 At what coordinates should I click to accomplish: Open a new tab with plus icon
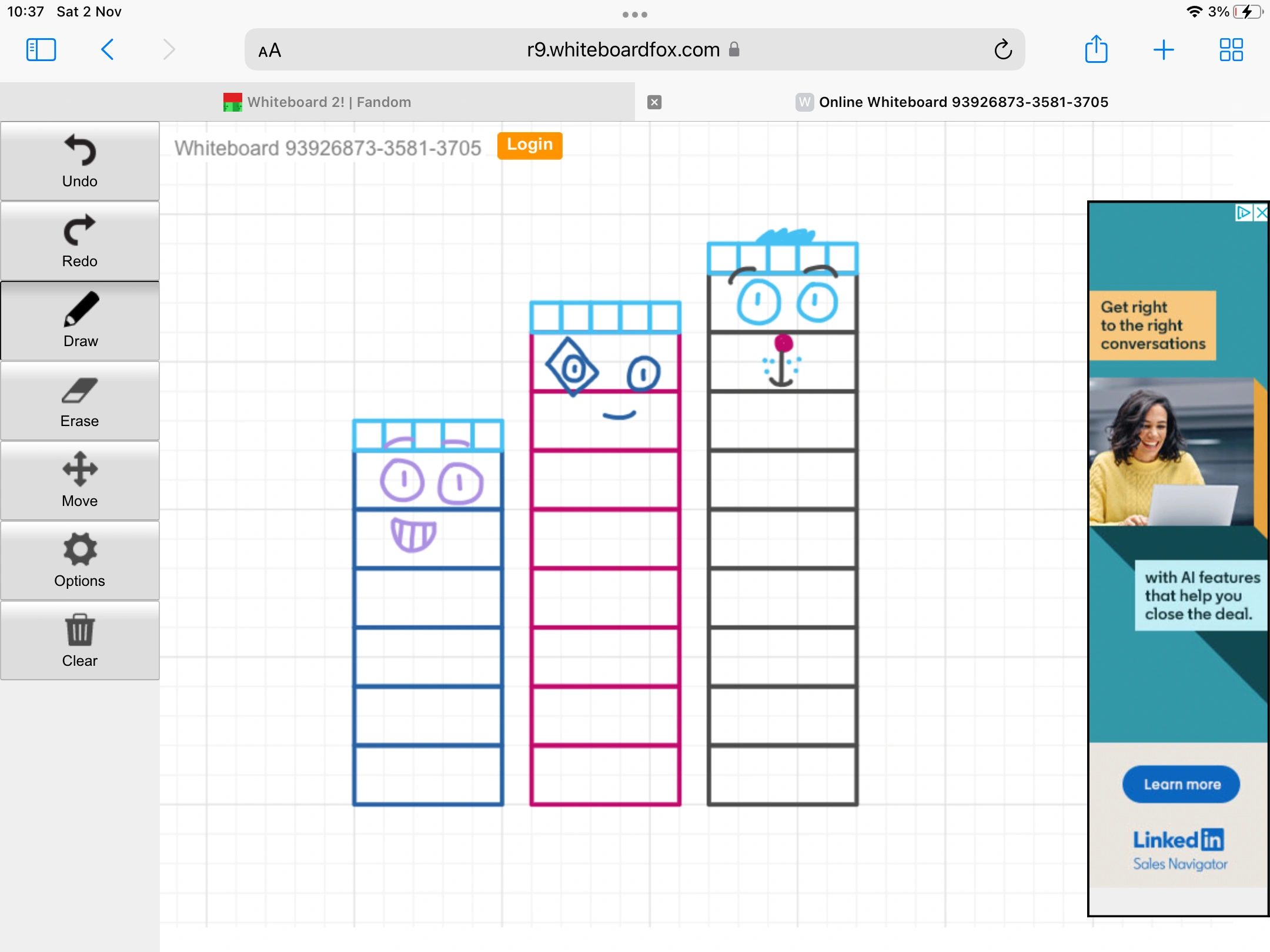tap(1163, 49)
